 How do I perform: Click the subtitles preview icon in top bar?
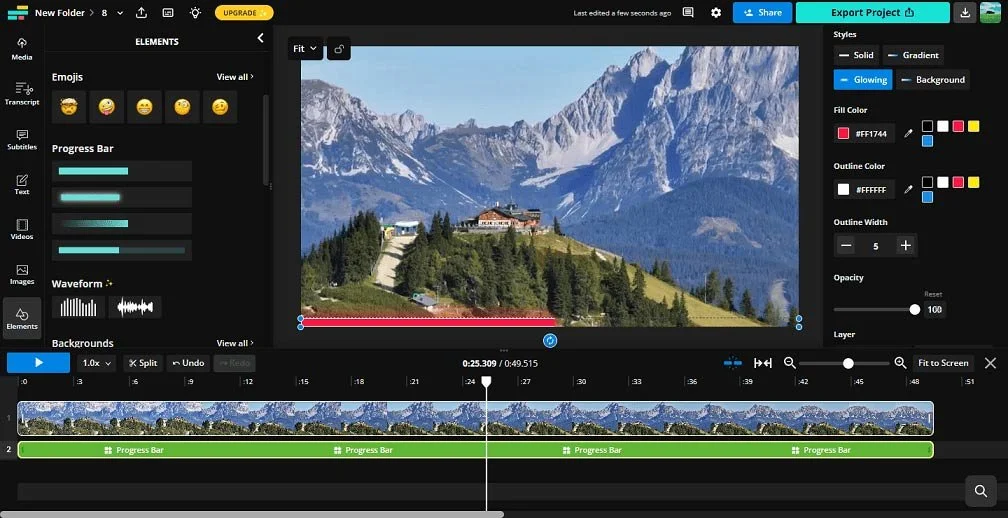(x=168, y=12)
